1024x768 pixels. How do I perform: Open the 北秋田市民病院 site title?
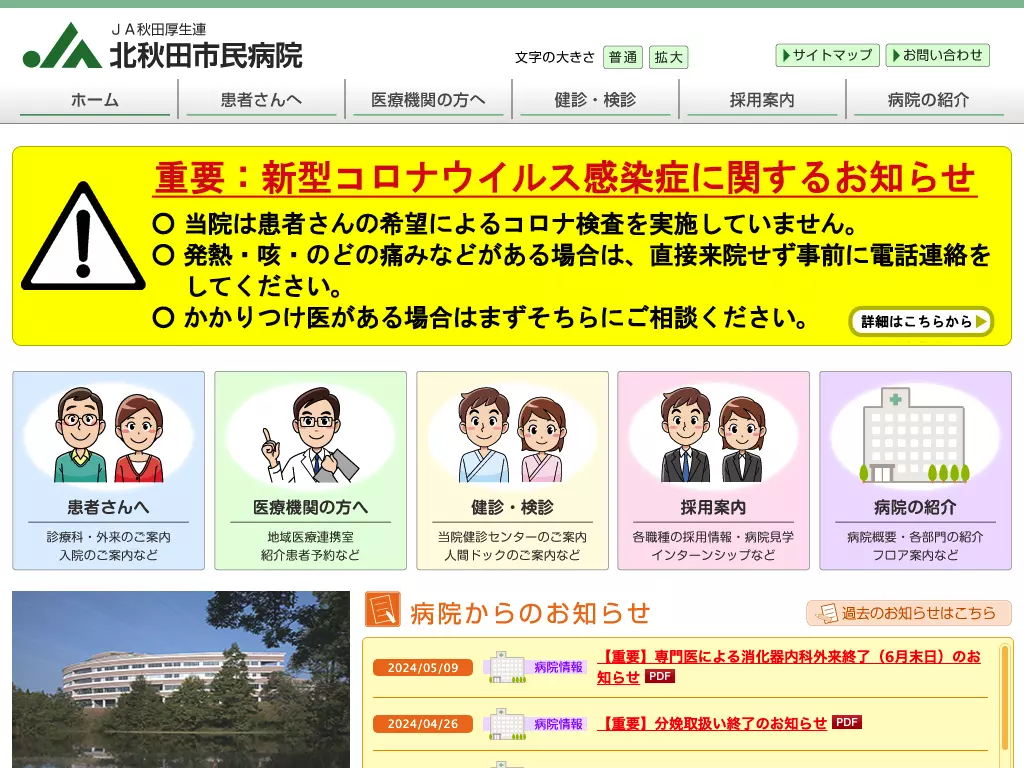206,56
